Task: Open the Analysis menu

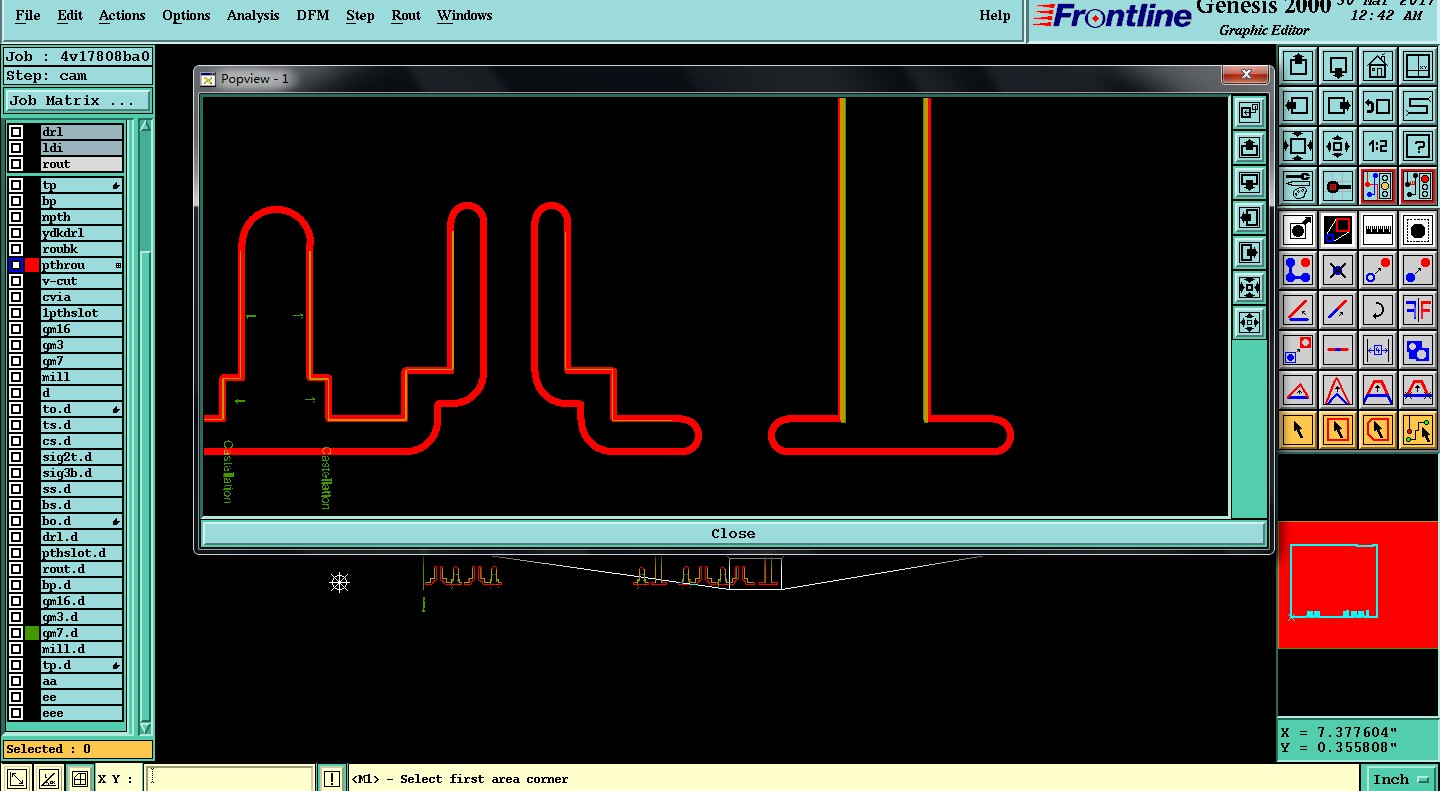Action: 253,15
